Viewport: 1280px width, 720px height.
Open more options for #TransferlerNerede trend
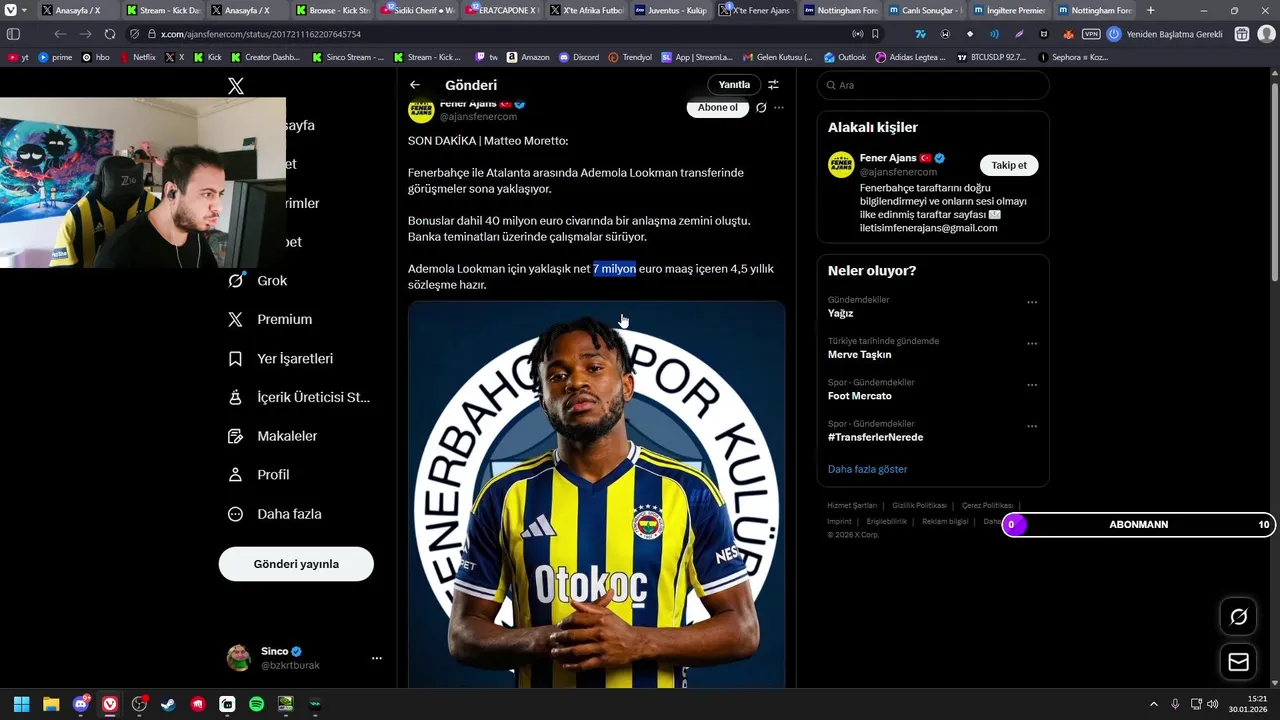point(1032,426)
